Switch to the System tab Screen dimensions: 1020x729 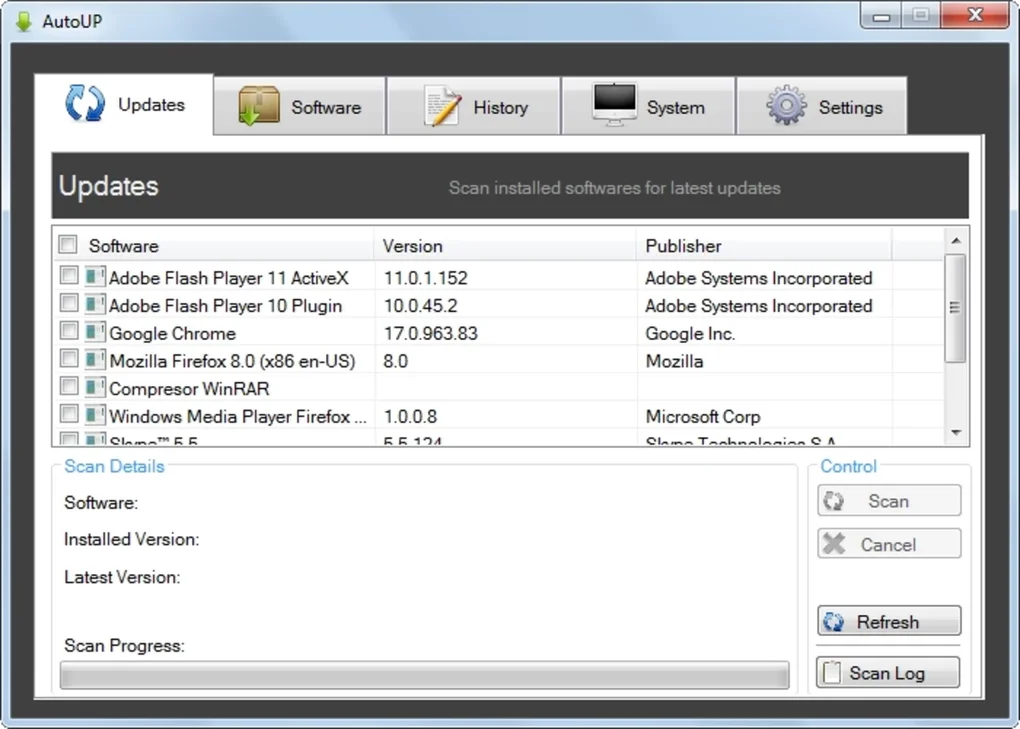tap(649, 106)
